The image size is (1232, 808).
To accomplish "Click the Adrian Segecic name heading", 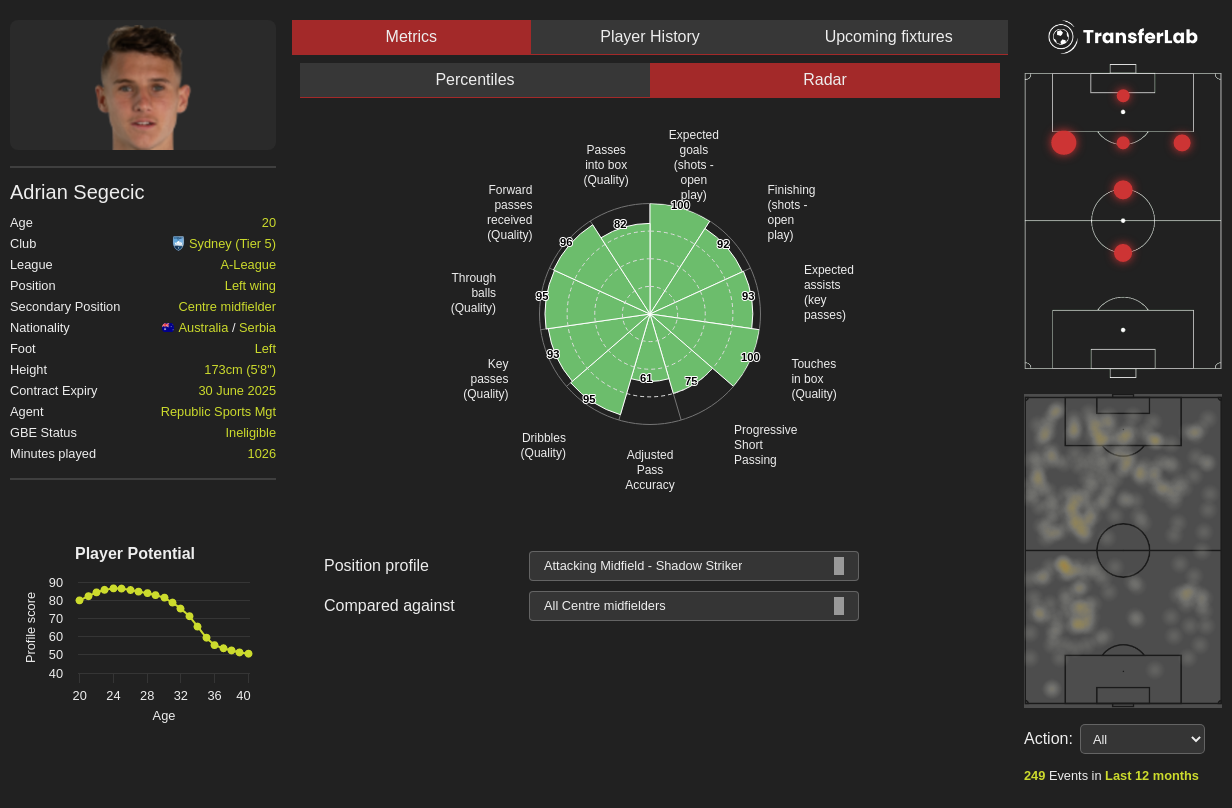I will tap(77, 192).
